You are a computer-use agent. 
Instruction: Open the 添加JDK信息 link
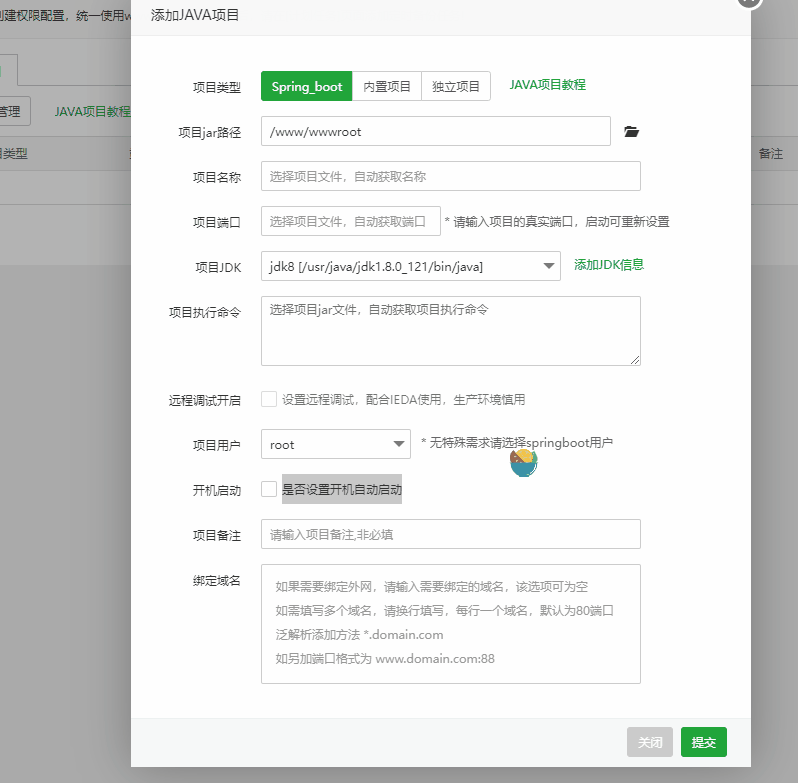(x=608, y=265)
